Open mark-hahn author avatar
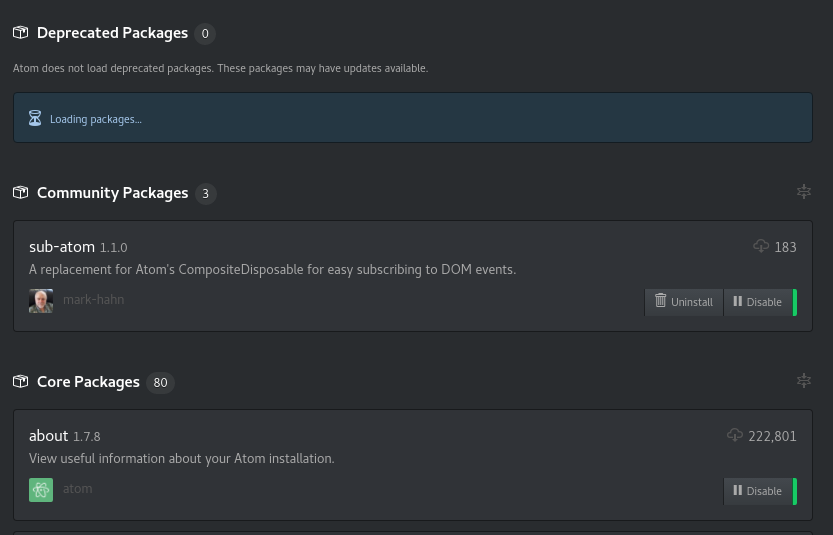833x535 pixels. [41, 301]
